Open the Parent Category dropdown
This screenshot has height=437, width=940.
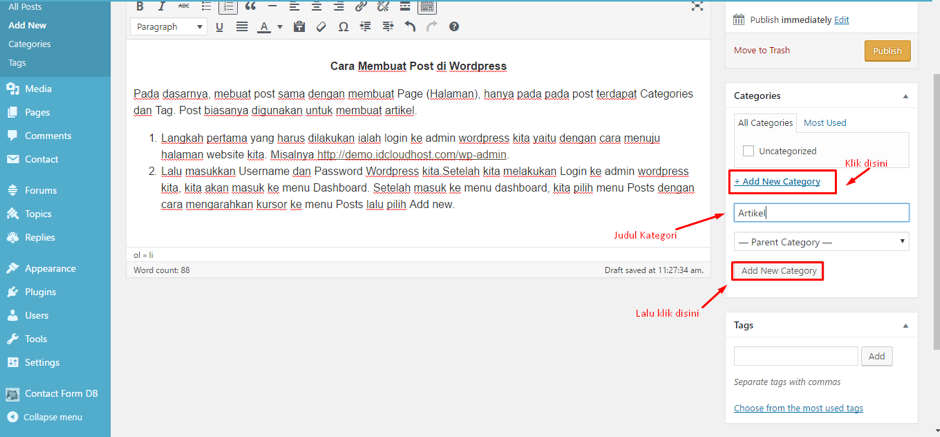point(821,242)
